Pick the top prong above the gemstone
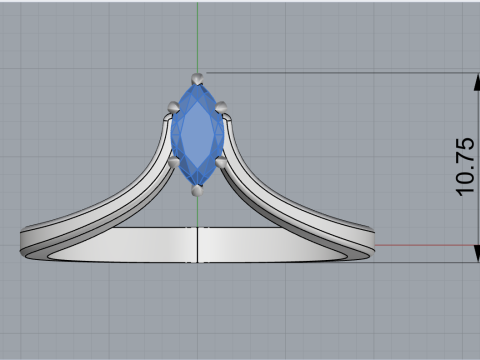The image size is (480, 360). click(x=197, y=79)
